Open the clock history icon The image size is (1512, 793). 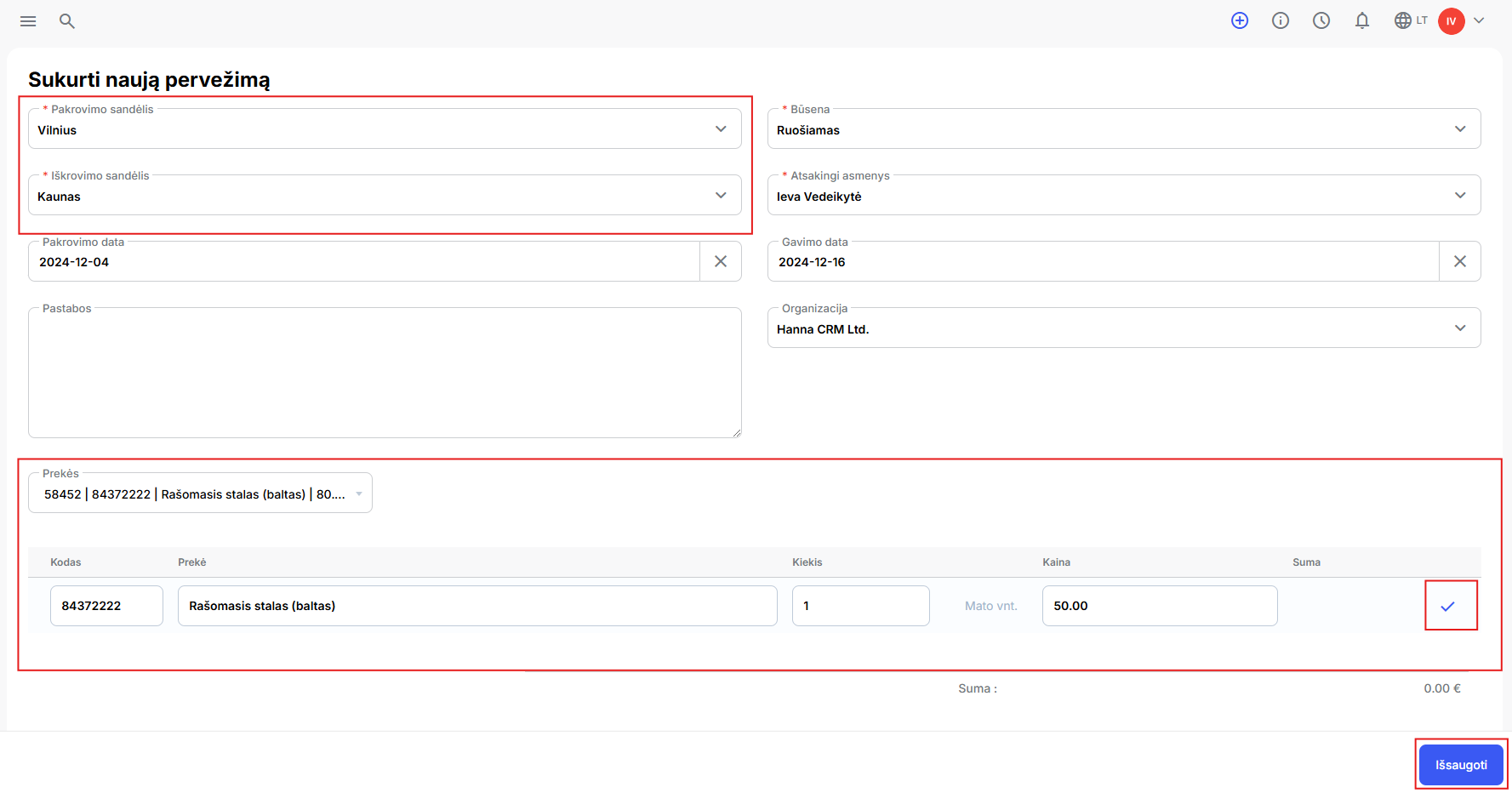pos(1321,20)
